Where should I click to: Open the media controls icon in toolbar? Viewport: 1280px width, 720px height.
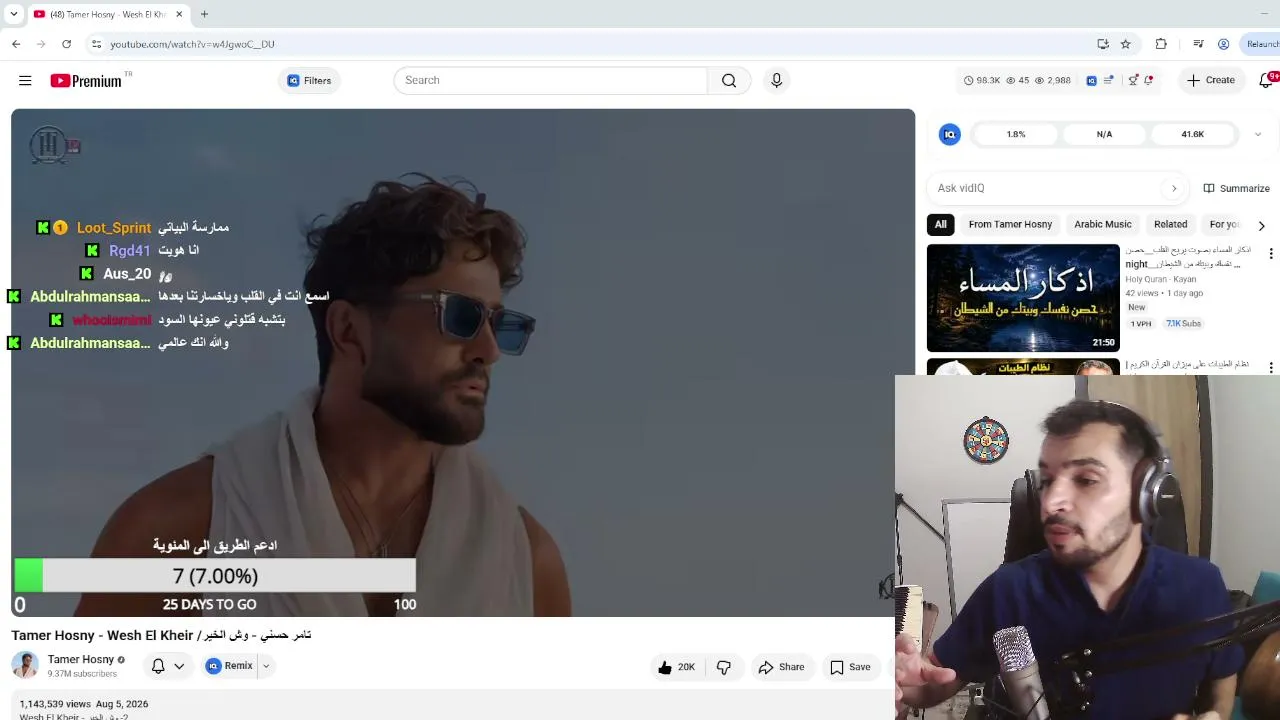click(x=1198, y=44)
